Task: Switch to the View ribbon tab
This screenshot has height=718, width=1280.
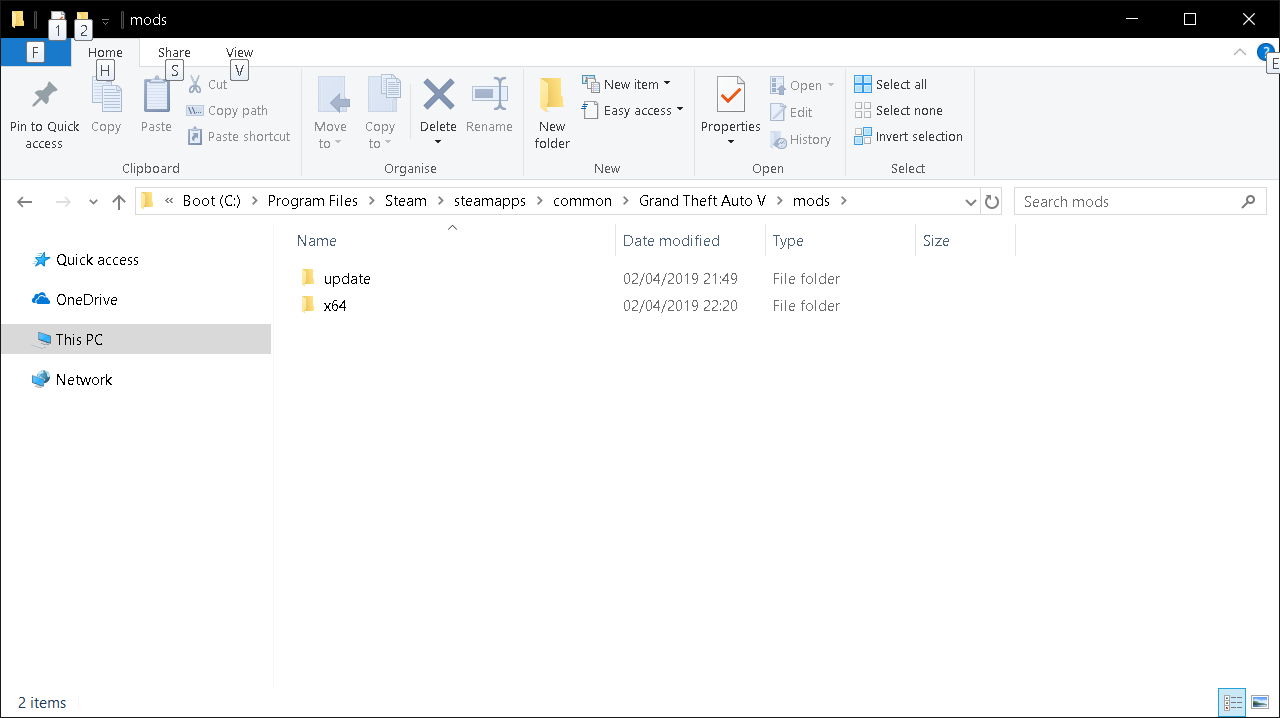Action: 239,53
